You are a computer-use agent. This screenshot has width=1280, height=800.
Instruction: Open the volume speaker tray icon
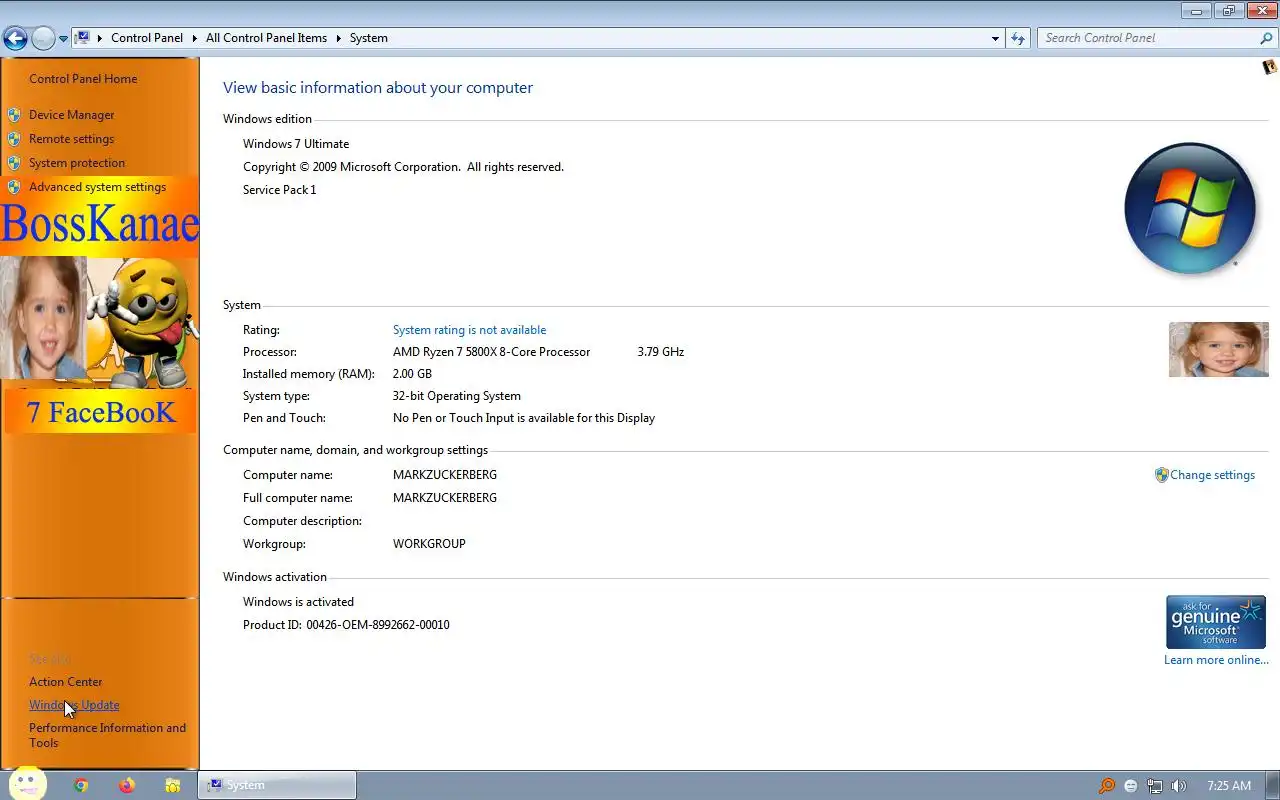[x=1179, y=786]
